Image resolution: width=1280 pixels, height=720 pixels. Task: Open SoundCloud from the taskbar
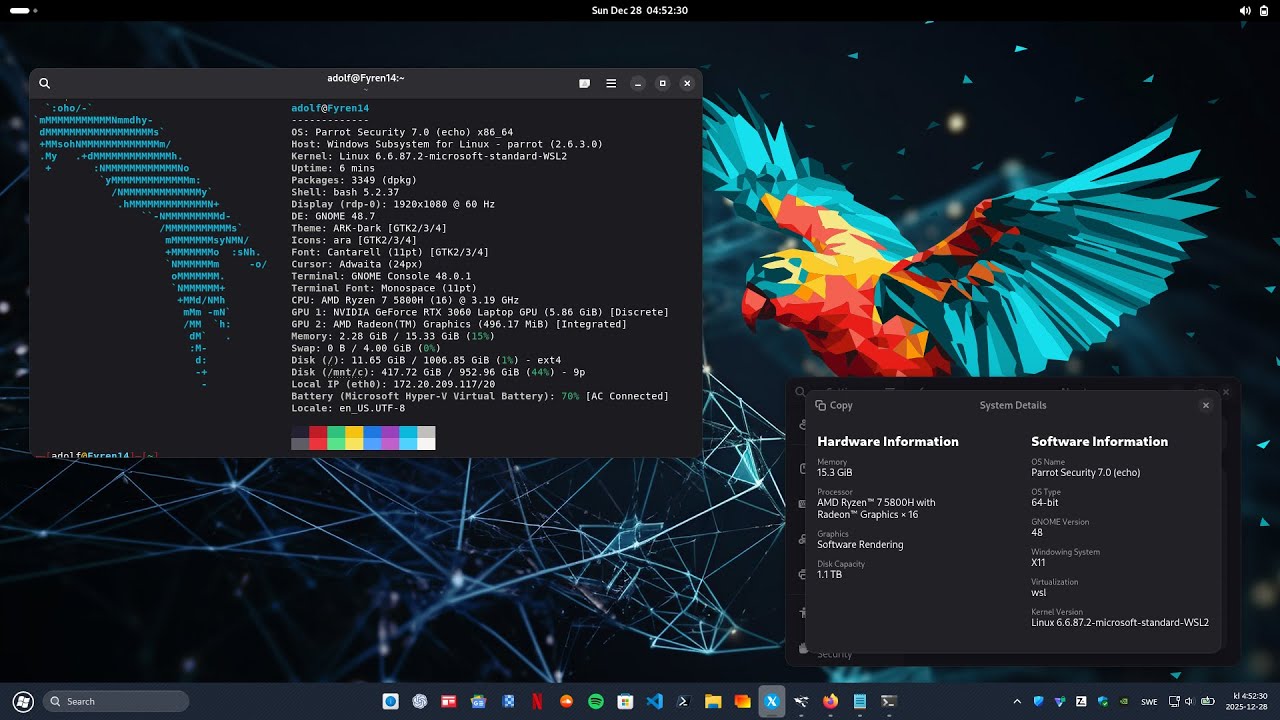coord(567,701)
